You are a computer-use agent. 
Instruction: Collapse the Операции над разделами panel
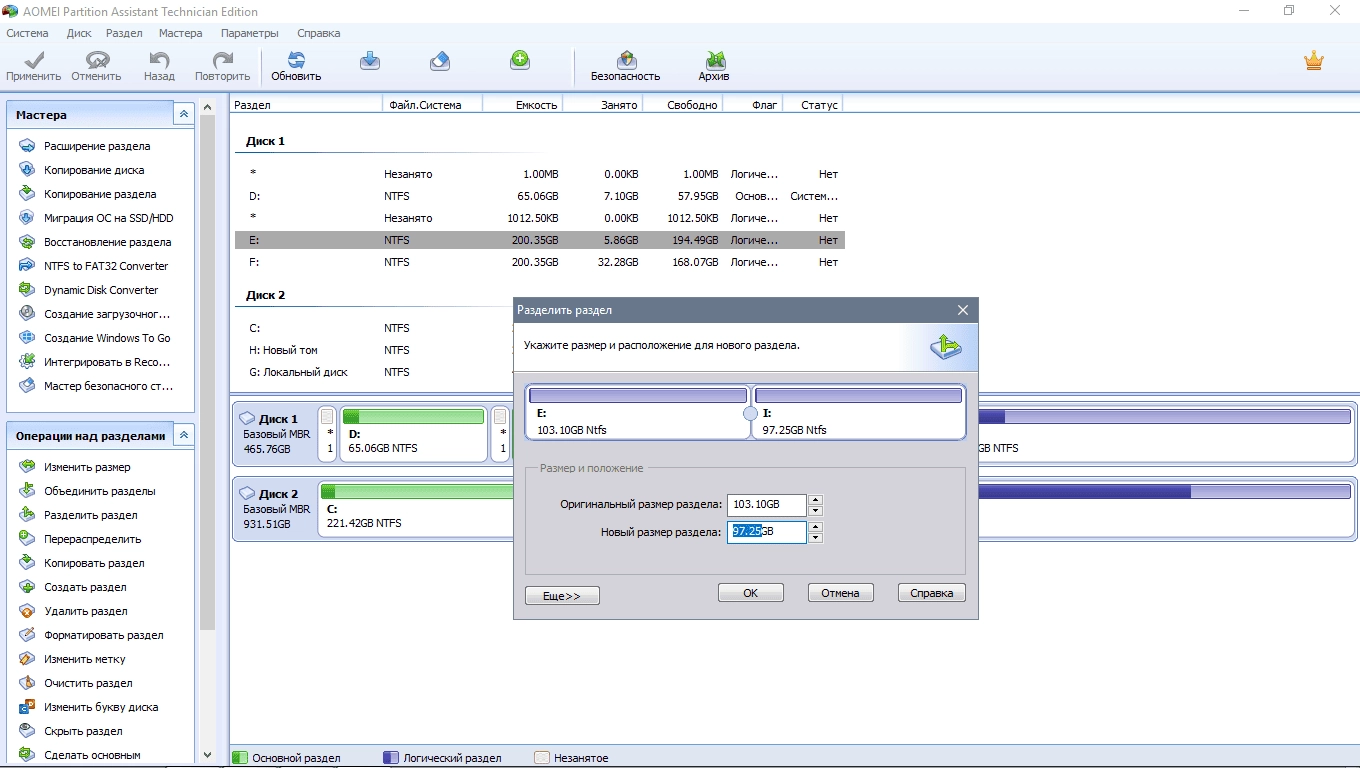tap(183, 436)
